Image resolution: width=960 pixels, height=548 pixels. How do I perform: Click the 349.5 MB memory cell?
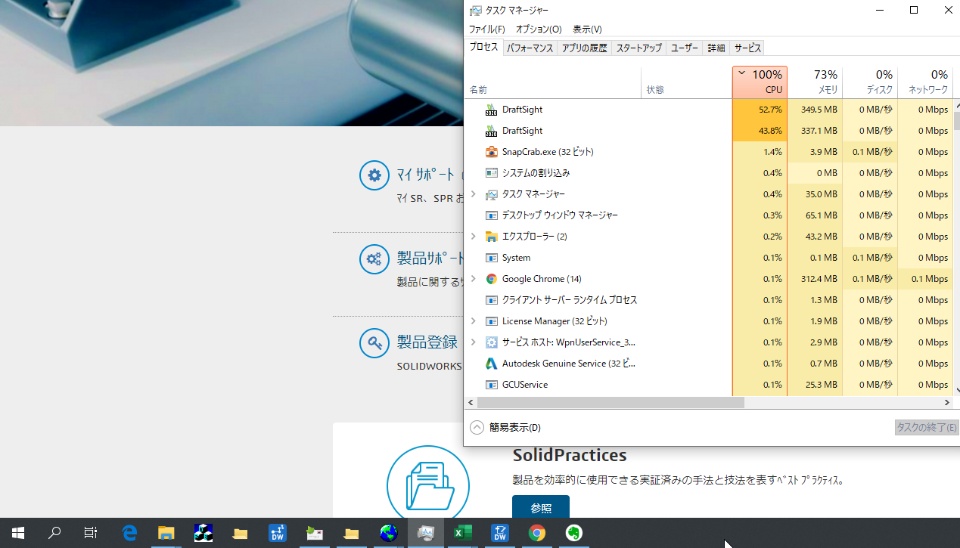(x=815, y=110)
